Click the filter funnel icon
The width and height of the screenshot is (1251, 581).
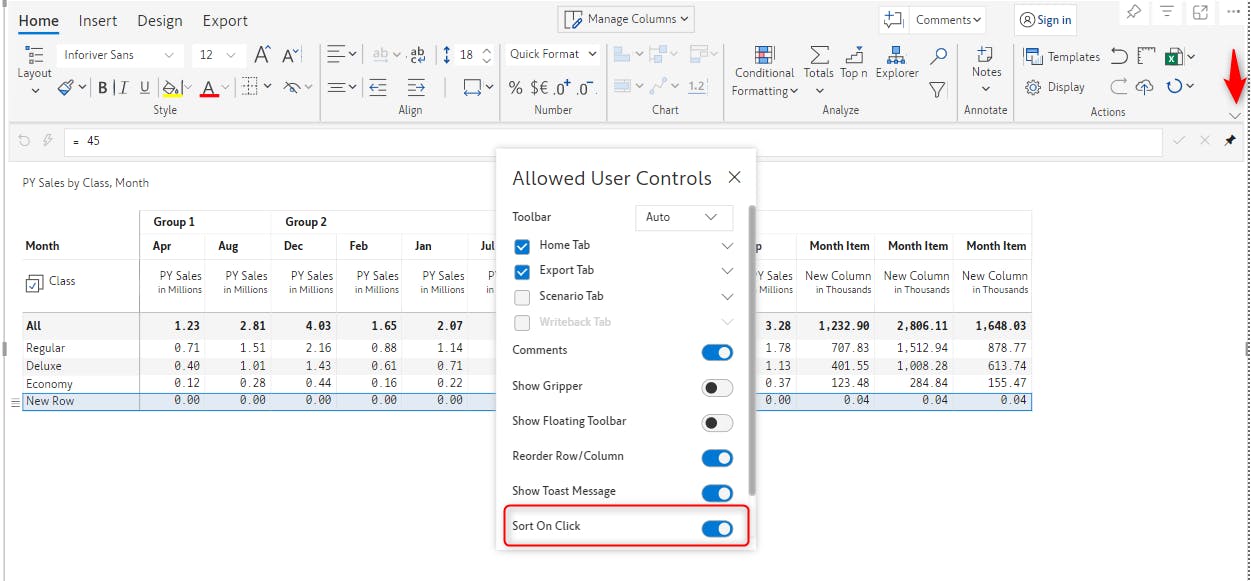[937, 90]
